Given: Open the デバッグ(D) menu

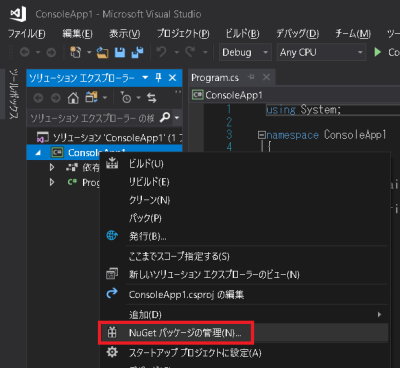Looking at the screenshot, I should click(x=297, y=34).
